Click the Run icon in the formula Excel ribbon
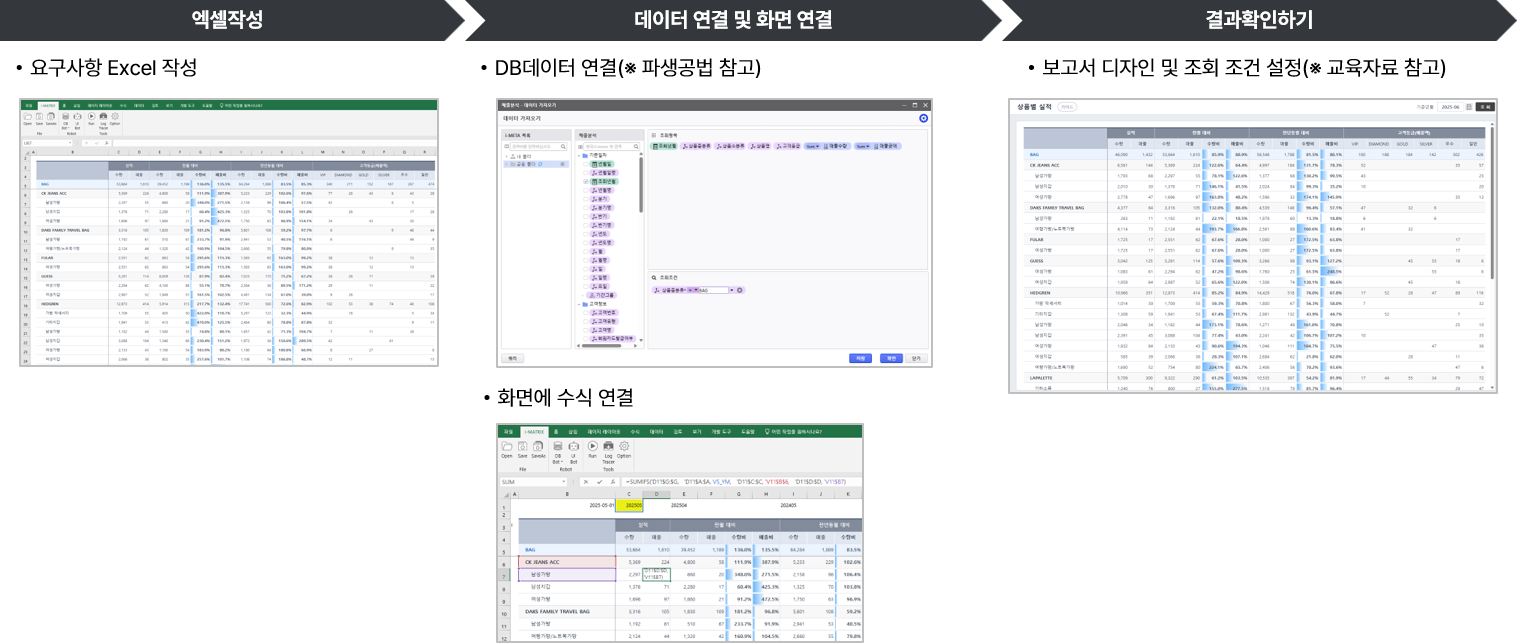 tap(591, 446)
